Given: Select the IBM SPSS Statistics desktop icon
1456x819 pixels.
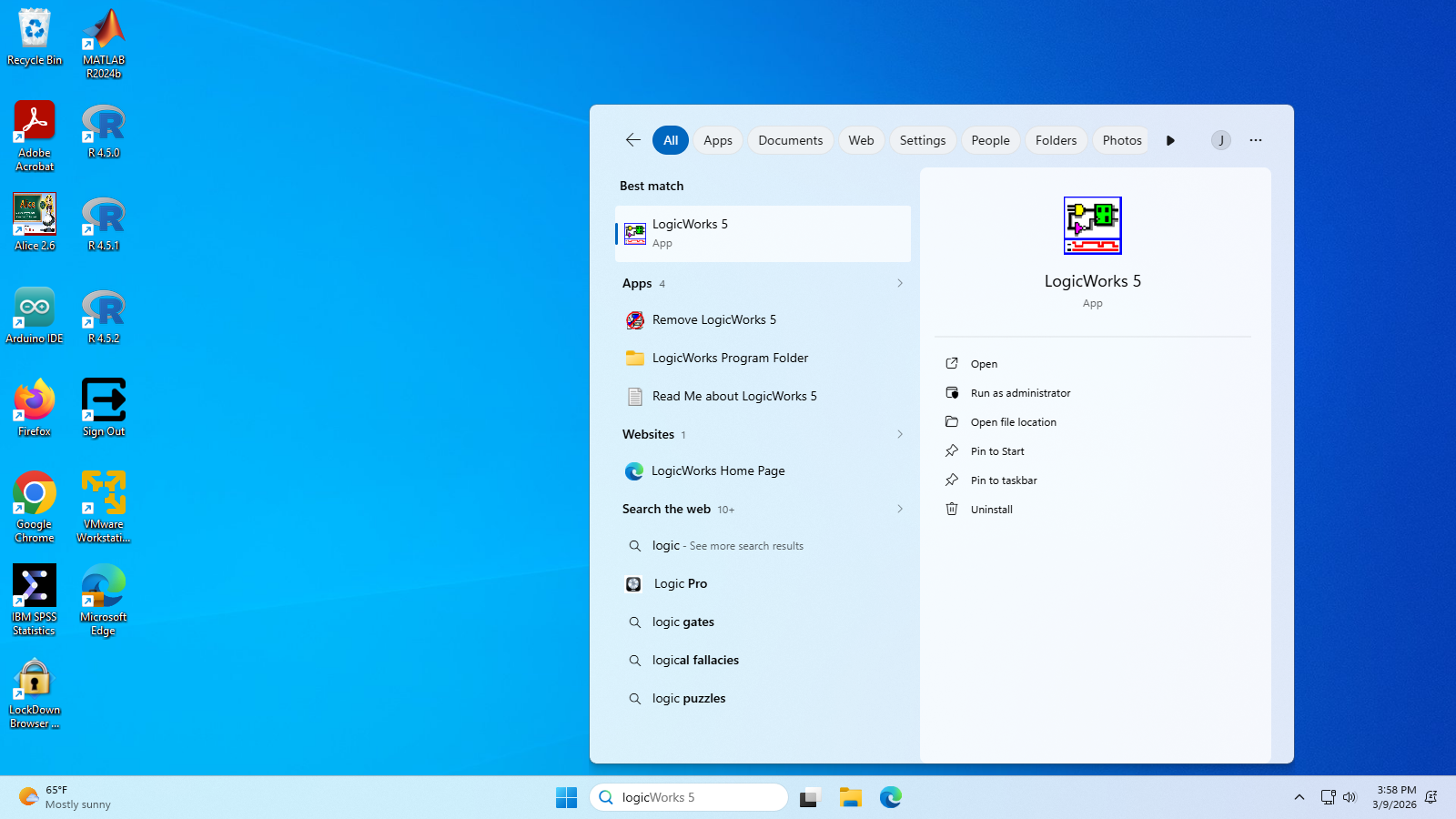Looking at the screenshot, I should [x=35, y=601].
